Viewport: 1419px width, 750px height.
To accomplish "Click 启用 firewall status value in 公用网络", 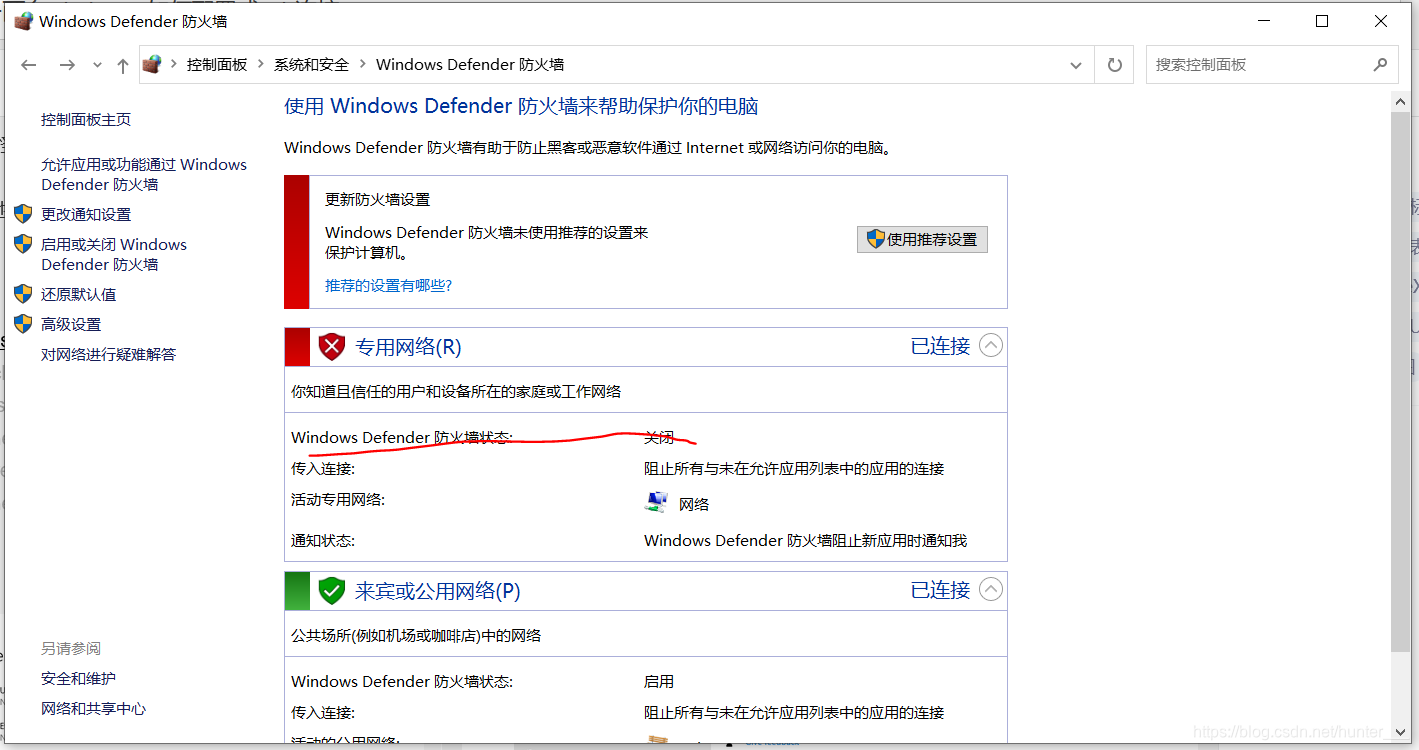I will [659, 681].
